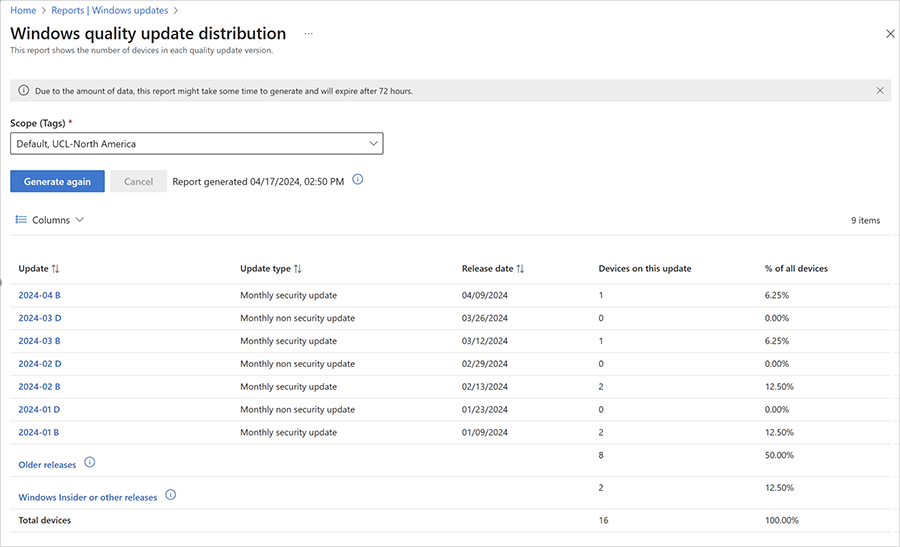900x547 pixels.
Task: Click the info icon beside Older releases
Action: [90, 462]
